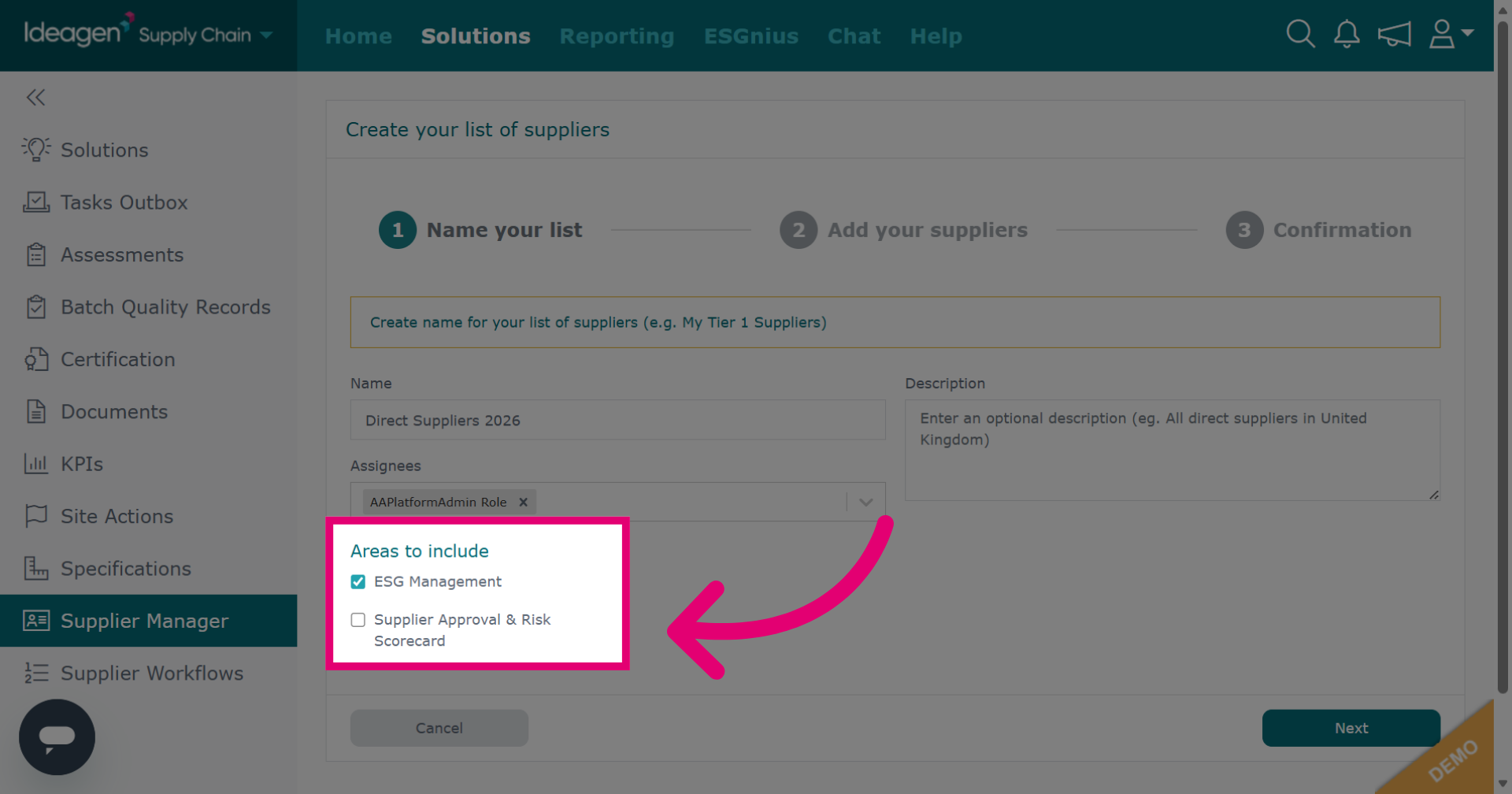Open Certification sidebar link
Screen dimensions: 1512x794
(118, 359)
